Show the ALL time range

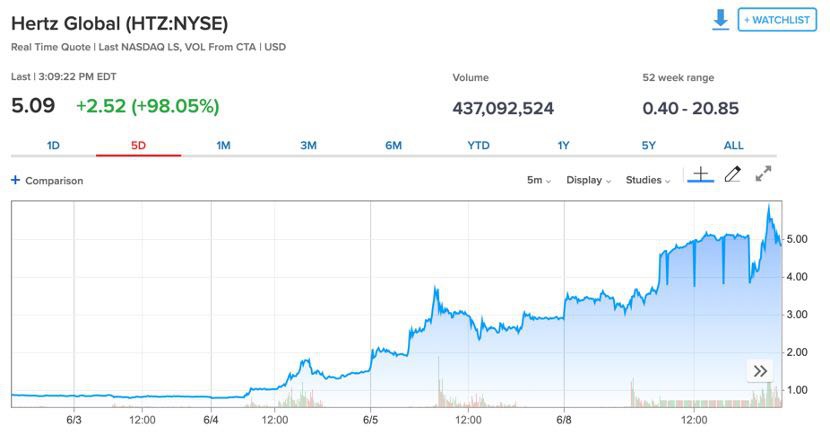[733, 145]
